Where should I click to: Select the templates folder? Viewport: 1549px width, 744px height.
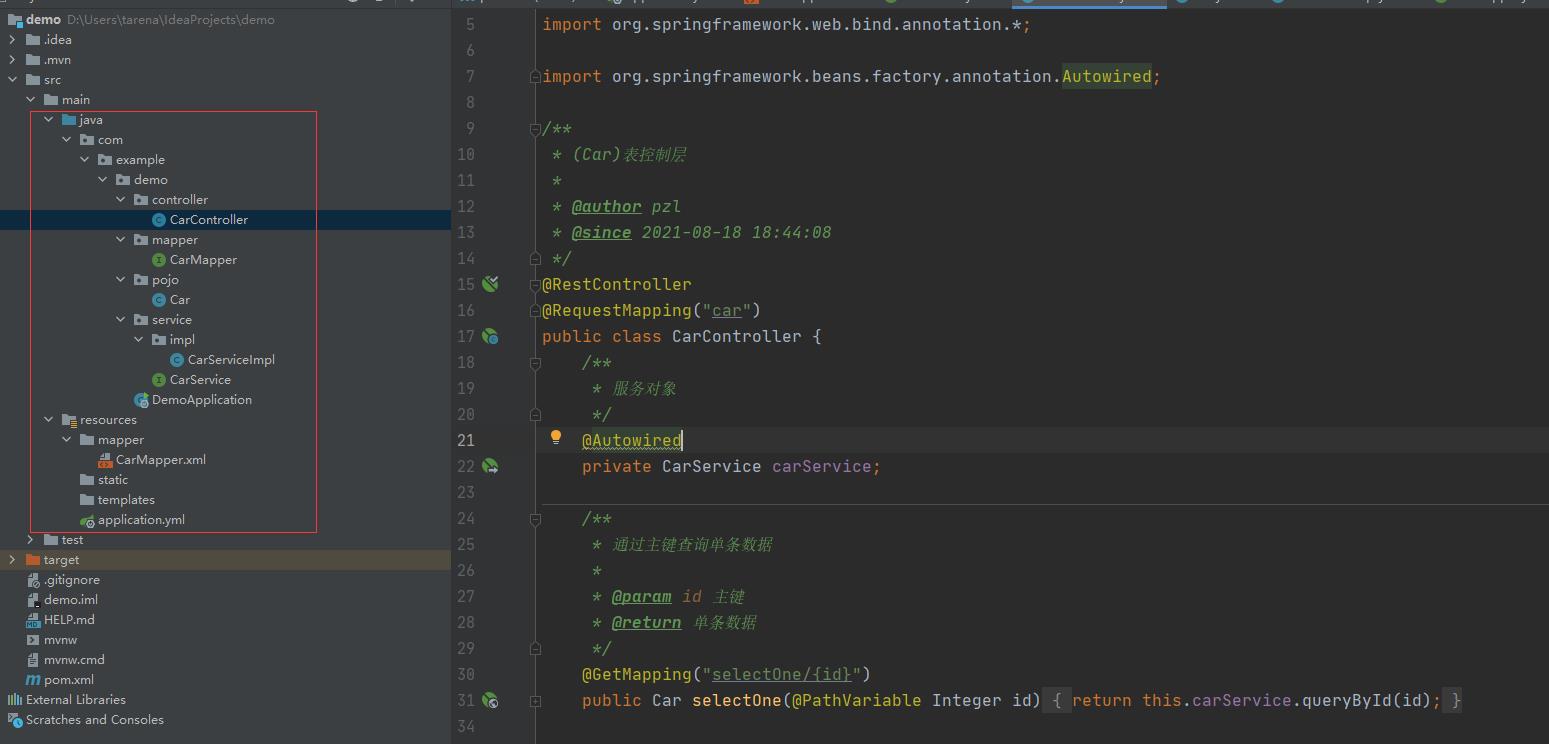225,500
